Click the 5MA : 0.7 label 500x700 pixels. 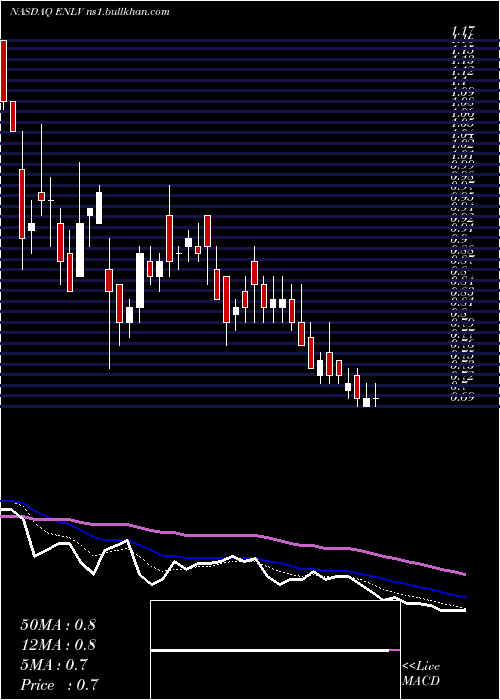(x=55, y=665)
